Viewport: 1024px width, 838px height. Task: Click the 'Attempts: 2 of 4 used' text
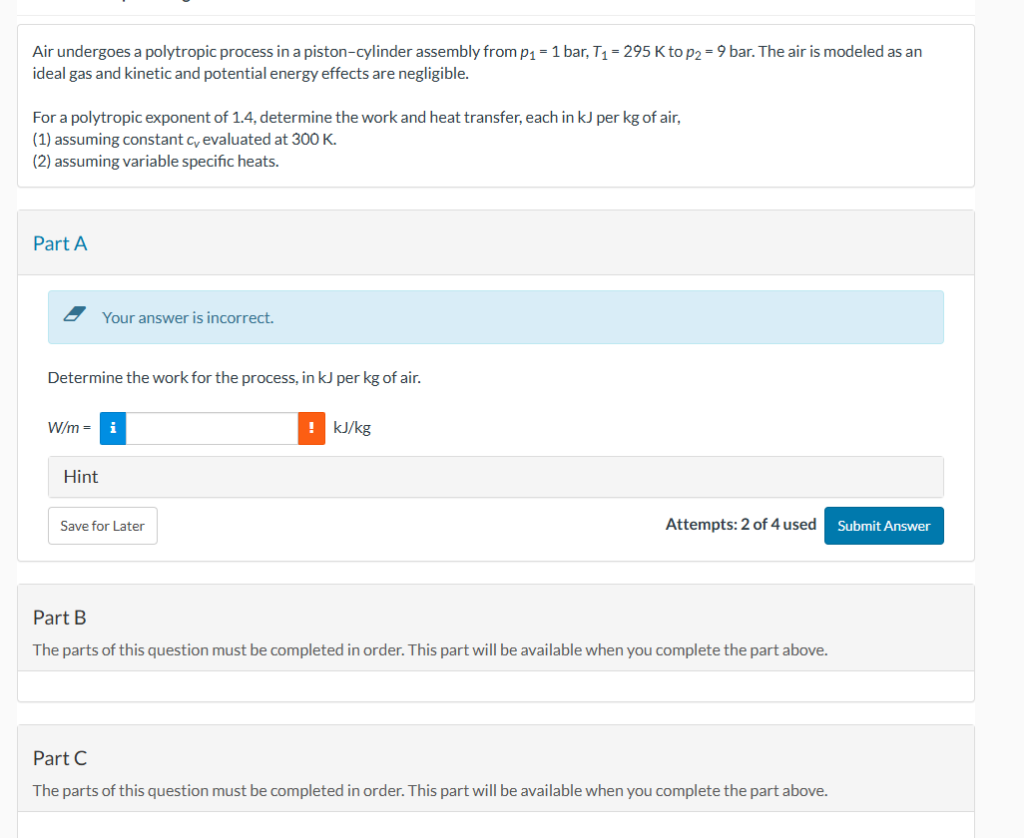741,524
